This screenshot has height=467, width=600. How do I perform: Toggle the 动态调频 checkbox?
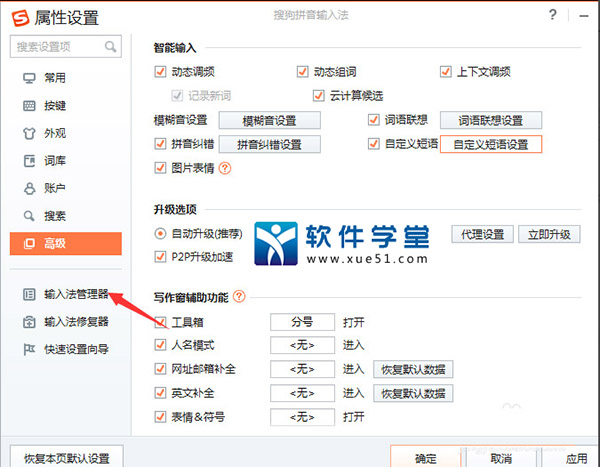[160, 72]
